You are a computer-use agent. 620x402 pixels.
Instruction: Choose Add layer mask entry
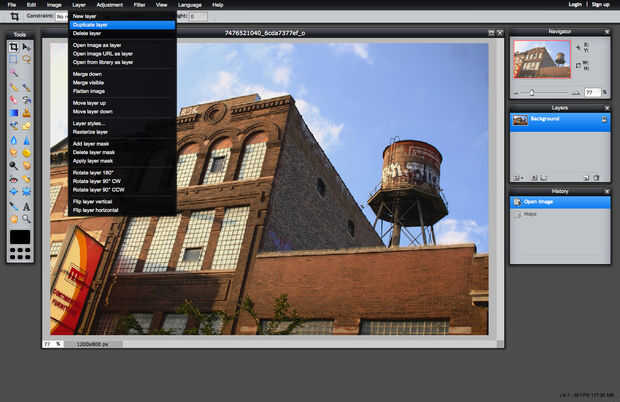(x=122, y=144)
